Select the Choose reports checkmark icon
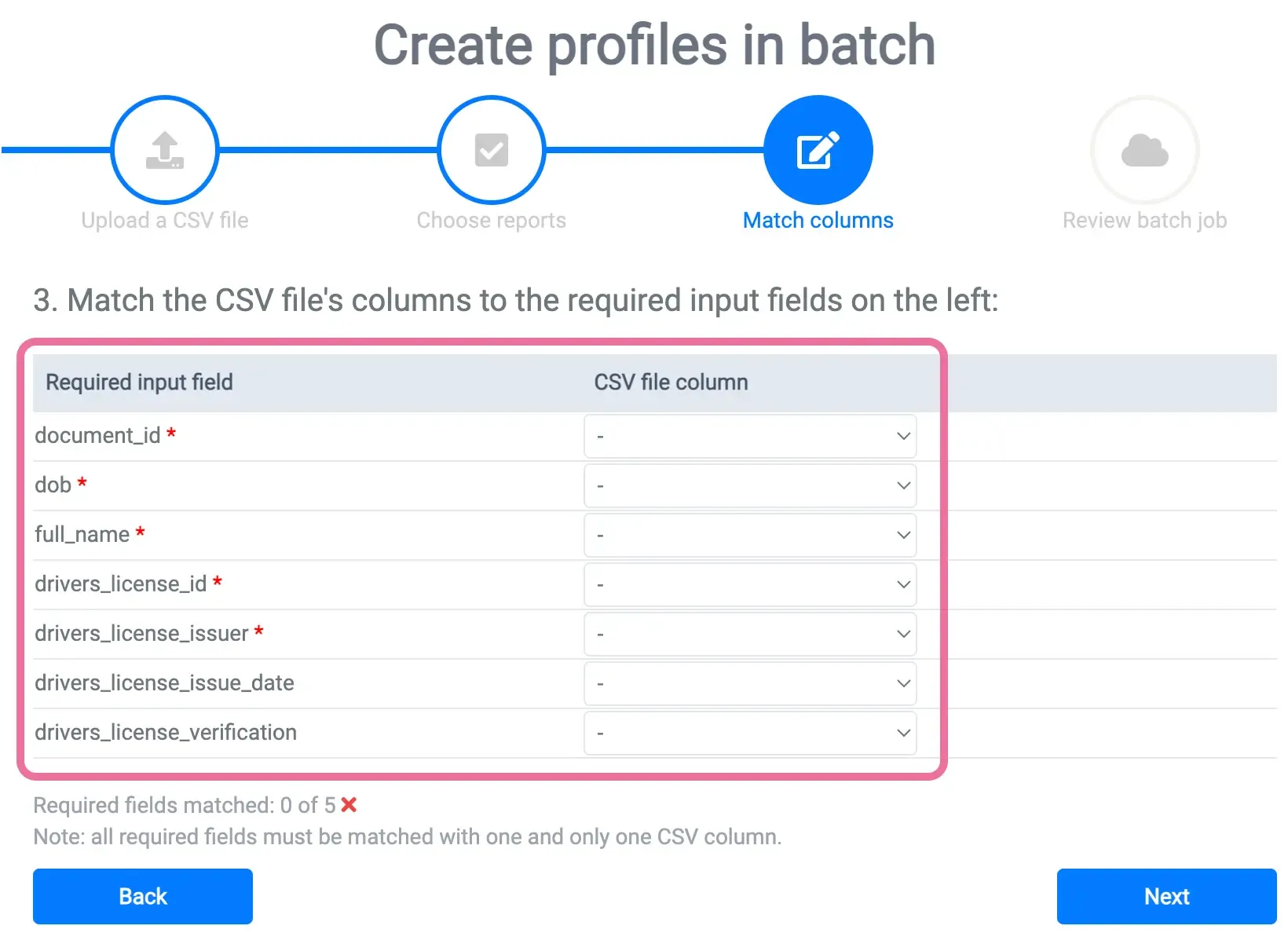 click(x=491, y=149)
